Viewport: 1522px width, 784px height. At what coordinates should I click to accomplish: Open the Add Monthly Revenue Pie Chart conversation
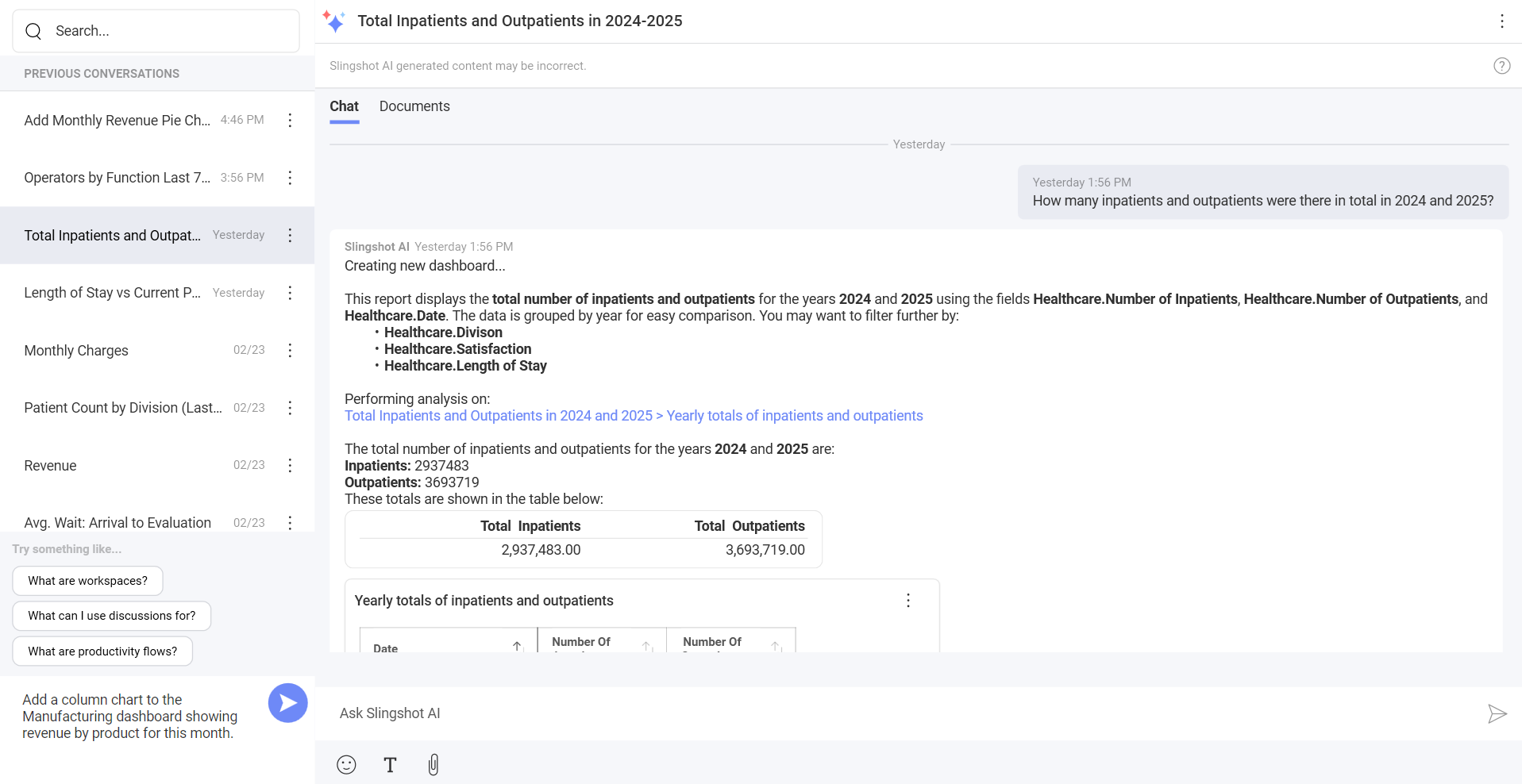pyautogui.click(x=157, y=120)
